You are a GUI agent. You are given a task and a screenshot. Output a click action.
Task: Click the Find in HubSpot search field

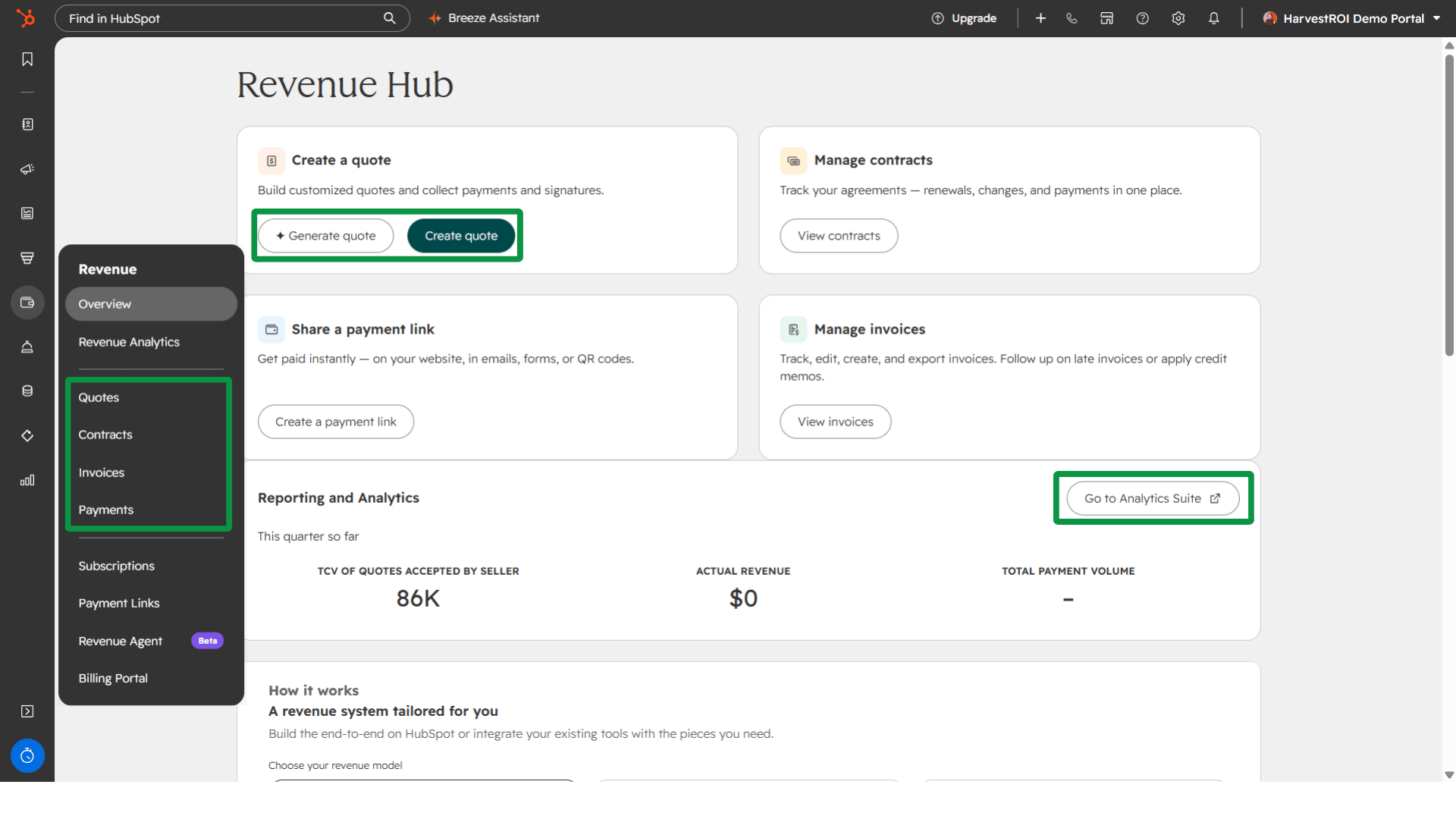point(232,18)
